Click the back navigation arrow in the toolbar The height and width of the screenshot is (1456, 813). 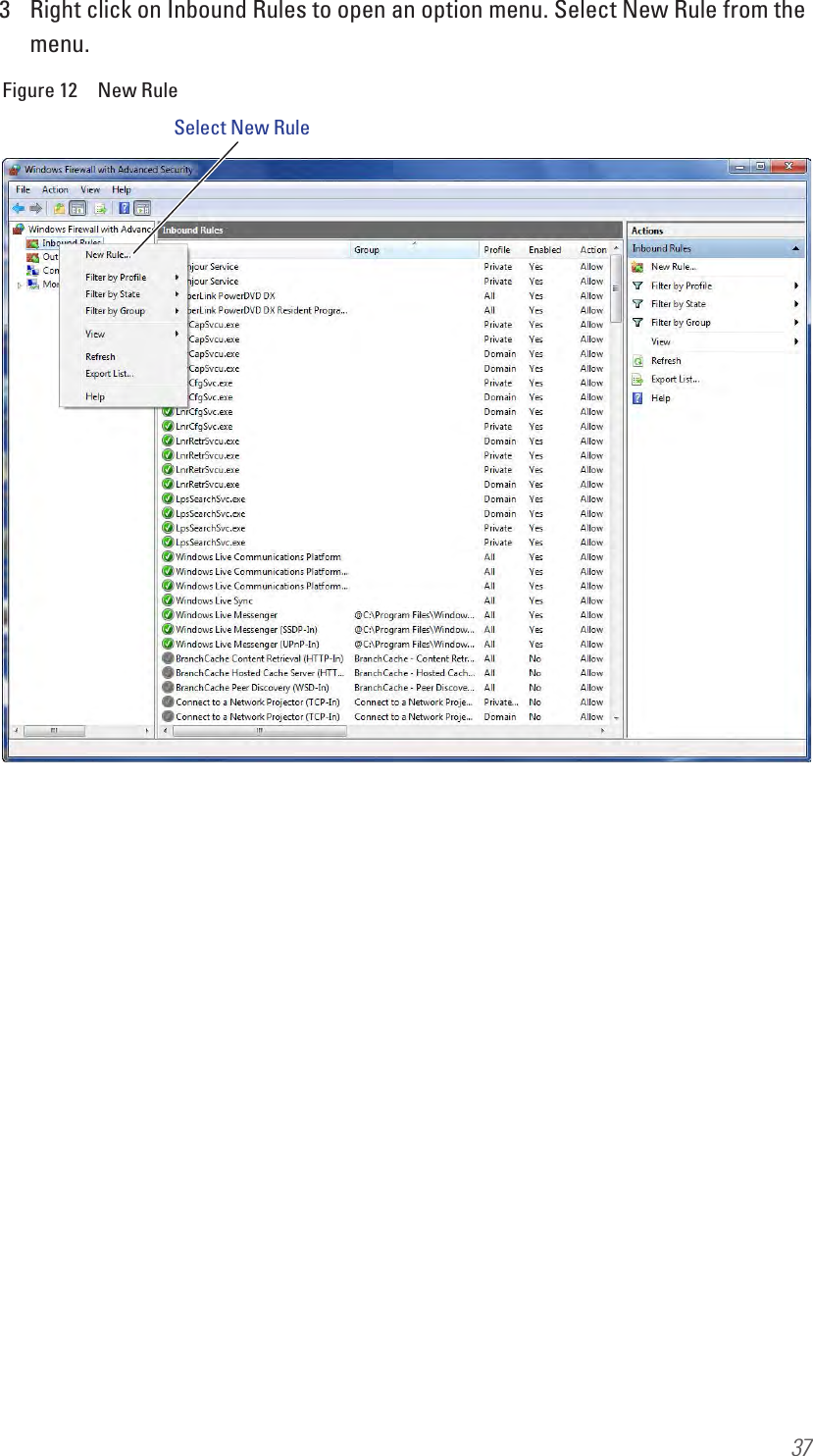(x=19, y=209)
